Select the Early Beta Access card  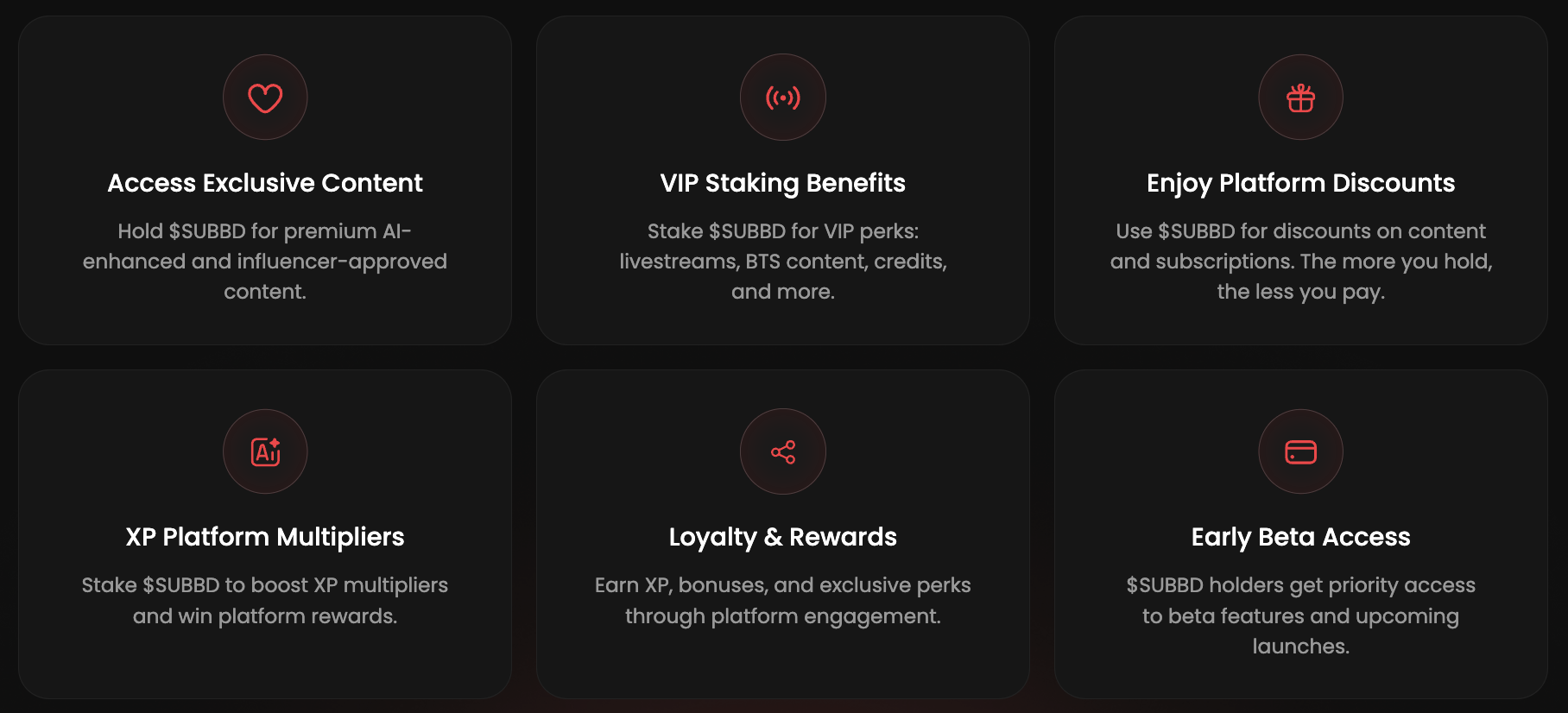[1300, 533]
